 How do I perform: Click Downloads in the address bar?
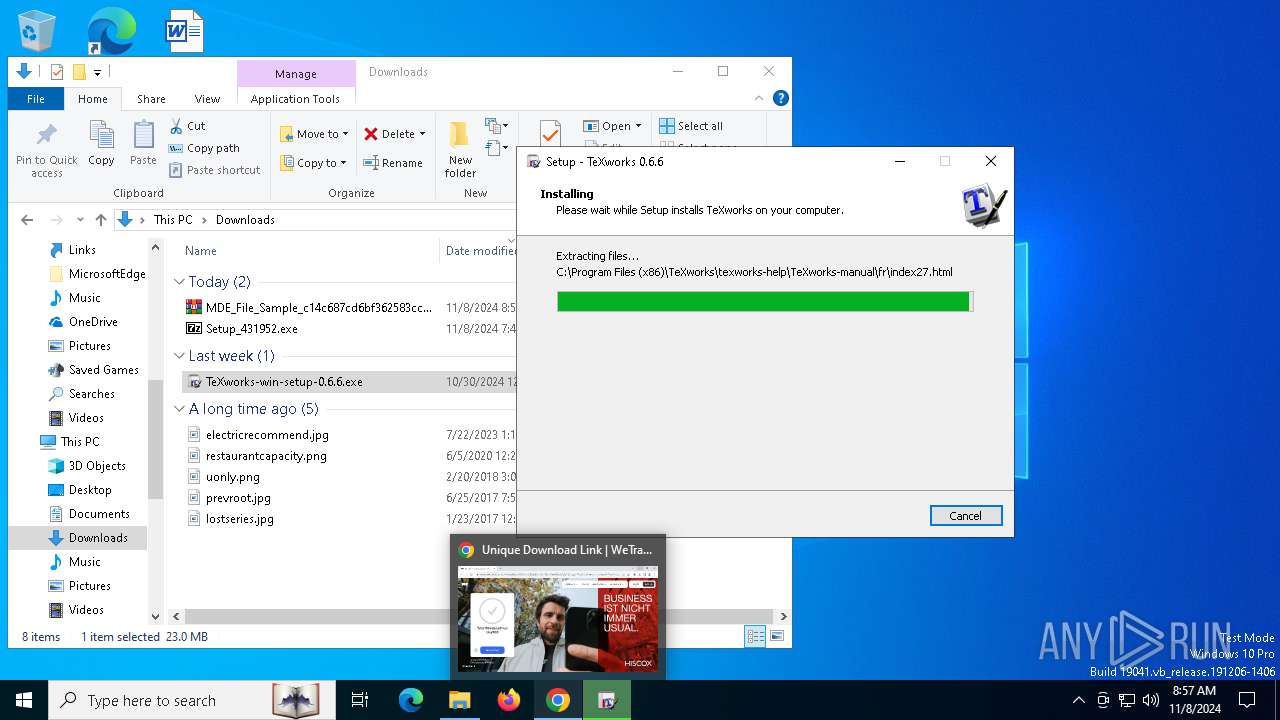pyautogui.click(x=245, y=220)
